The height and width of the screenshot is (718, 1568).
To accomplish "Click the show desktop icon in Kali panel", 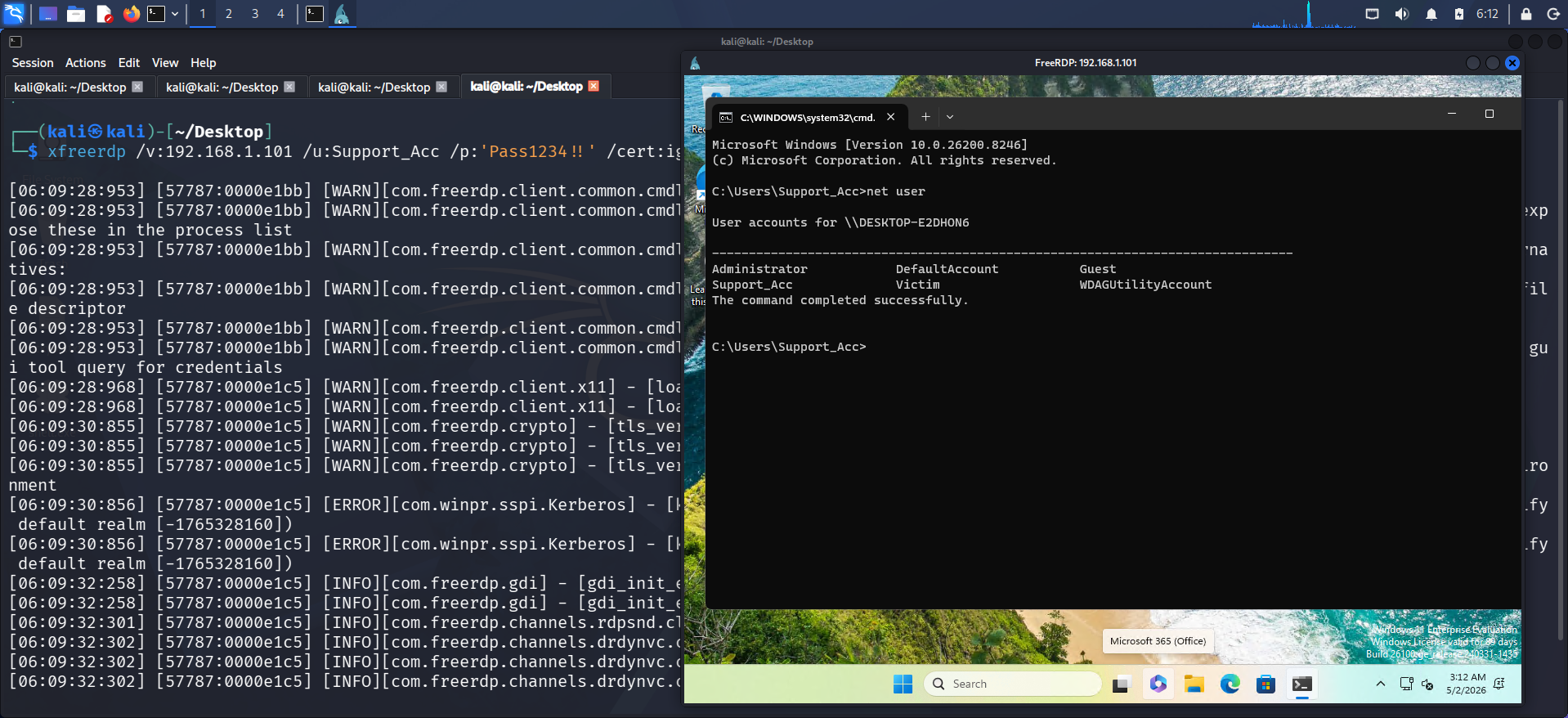I will coord(48,14).
